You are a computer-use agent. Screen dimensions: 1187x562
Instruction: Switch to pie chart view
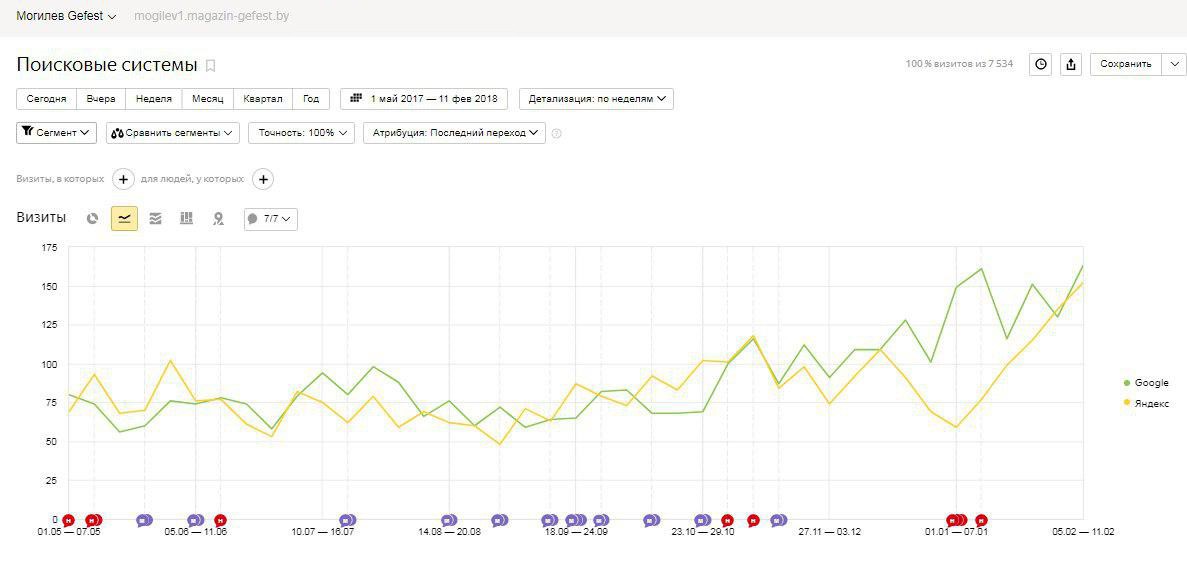coord(92,219)
